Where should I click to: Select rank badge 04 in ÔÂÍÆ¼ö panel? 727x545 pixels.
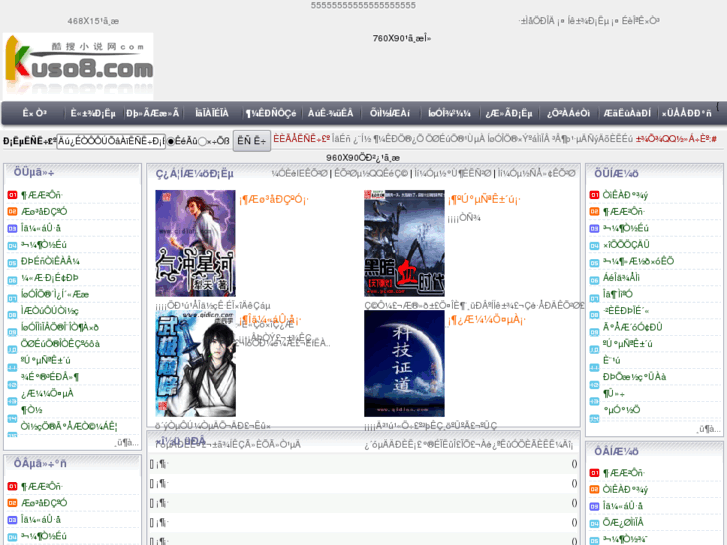594,524
